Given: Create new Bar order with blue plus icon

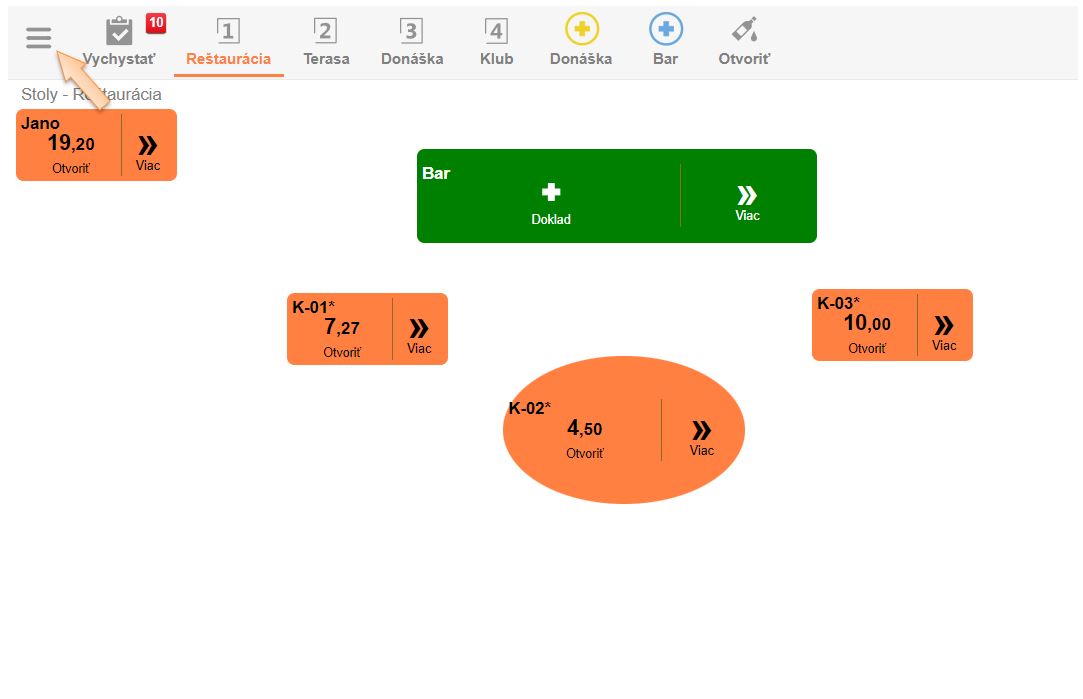Looking at the screenshot, I should (x=665, y=30).
